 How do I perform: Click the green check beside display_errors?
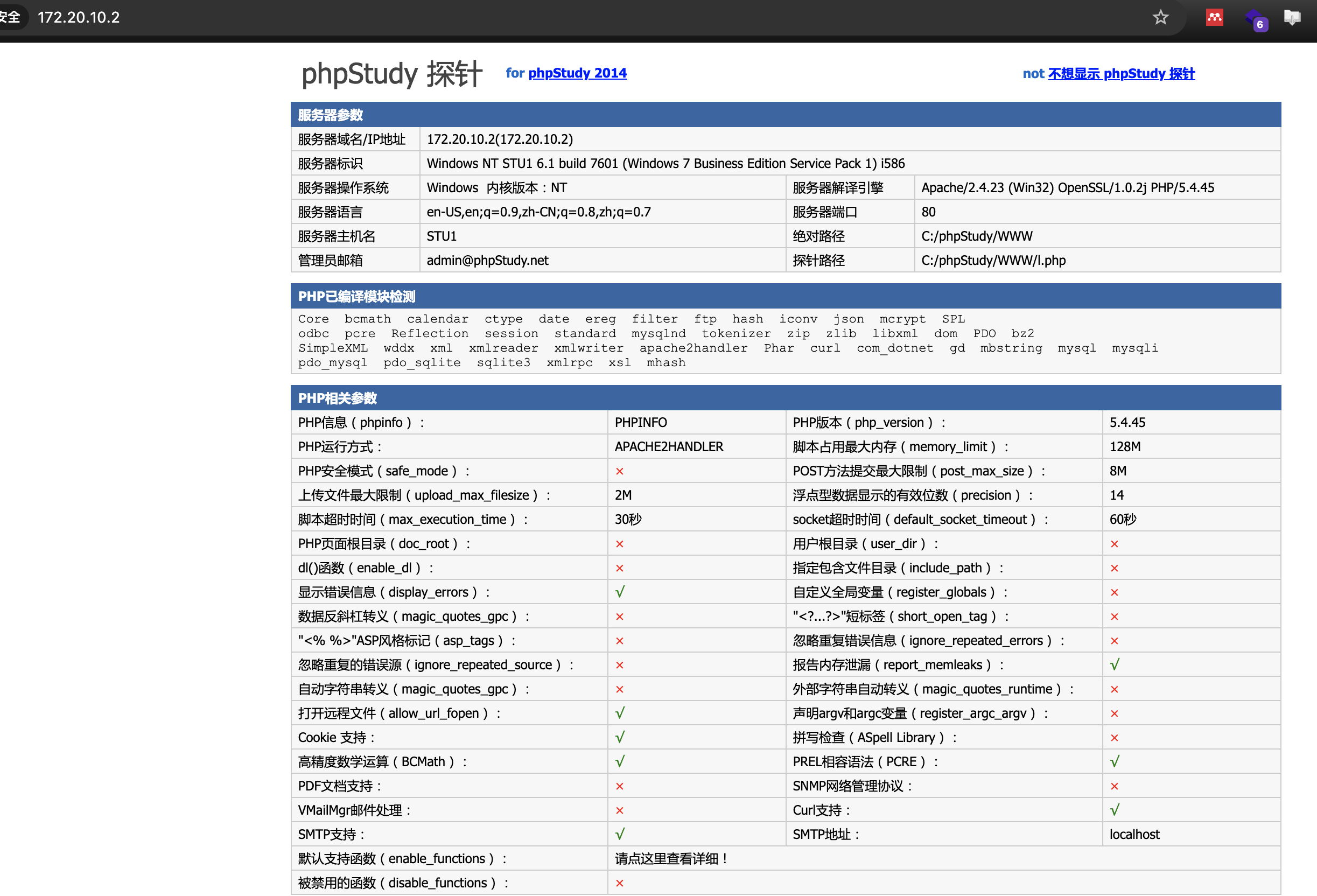pos(619,592)
